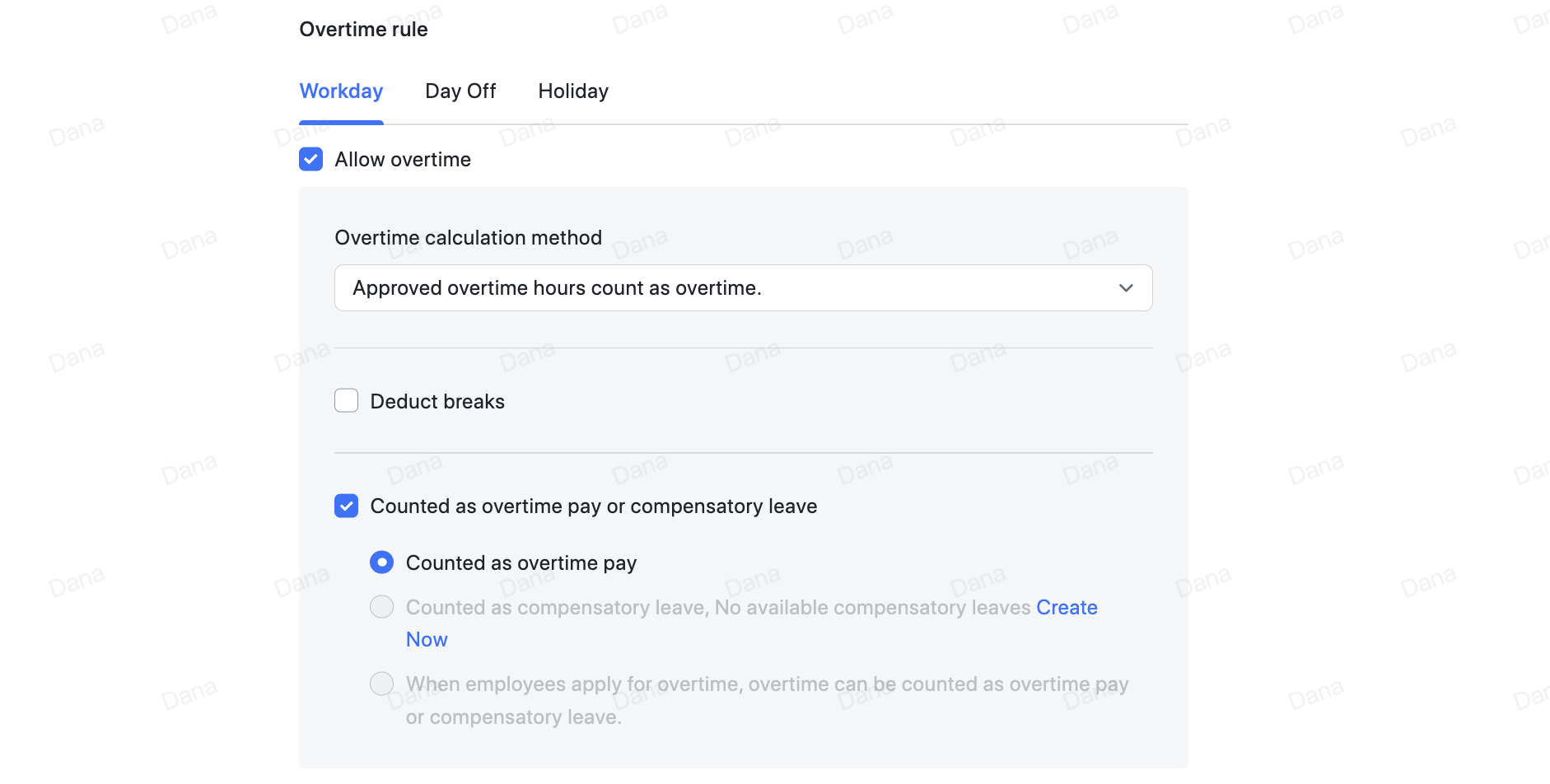Click the 'Counted as overtime pay or compensatory leave' label
The image size is (1550, 784).
(593, 506)
